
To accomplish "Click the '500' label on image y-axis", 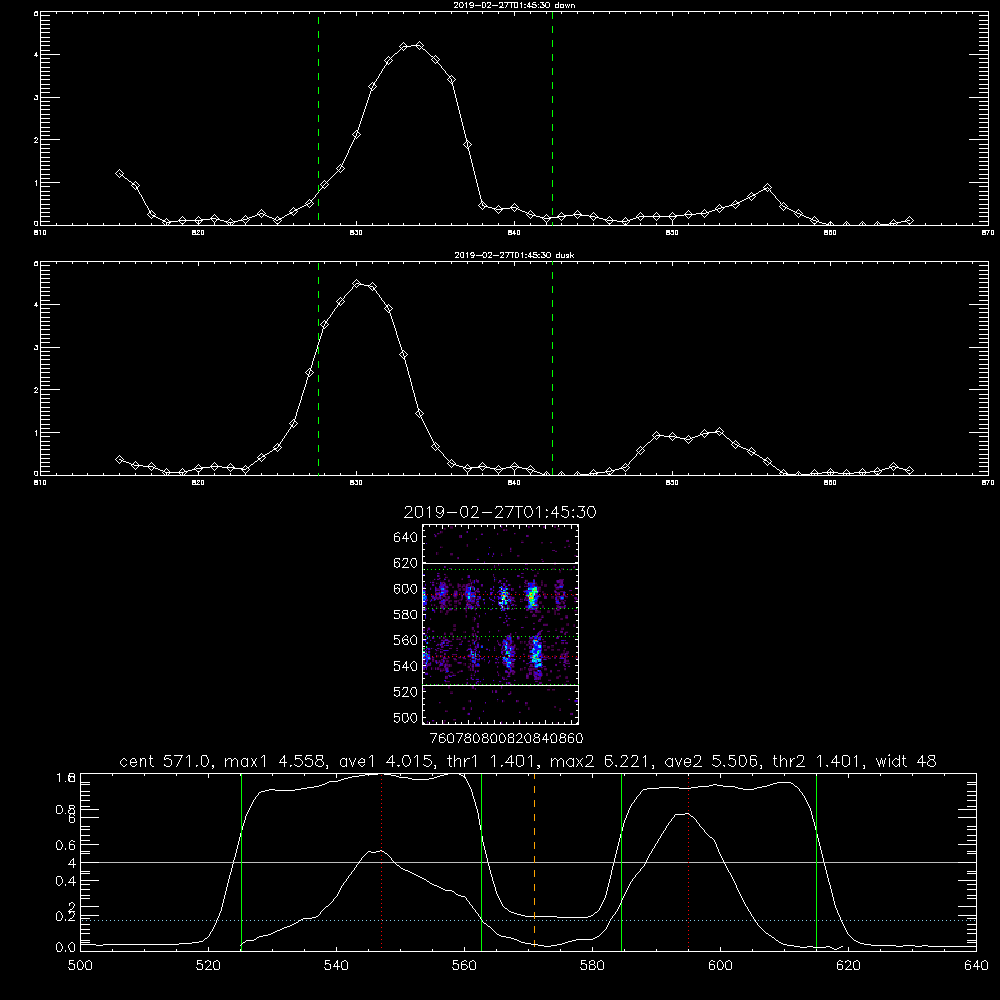I will click(406, 717).
